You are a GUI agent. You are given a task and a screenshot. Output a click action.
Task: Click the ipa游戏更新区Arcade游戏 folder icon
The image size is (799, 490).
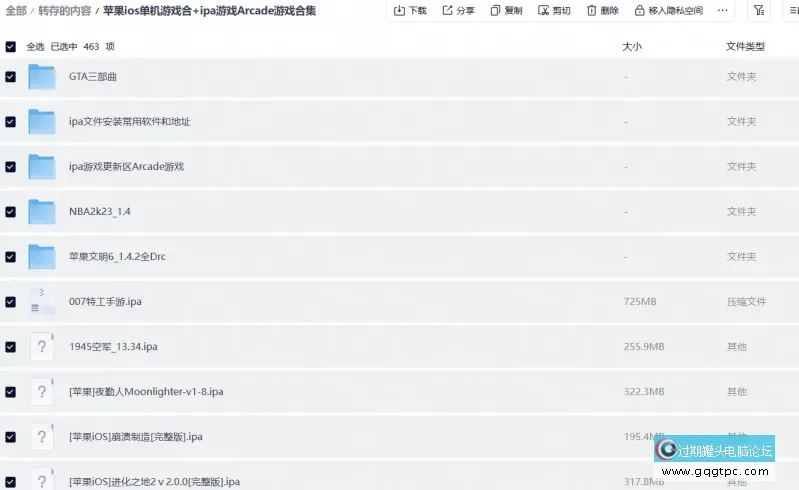[42, 167]
